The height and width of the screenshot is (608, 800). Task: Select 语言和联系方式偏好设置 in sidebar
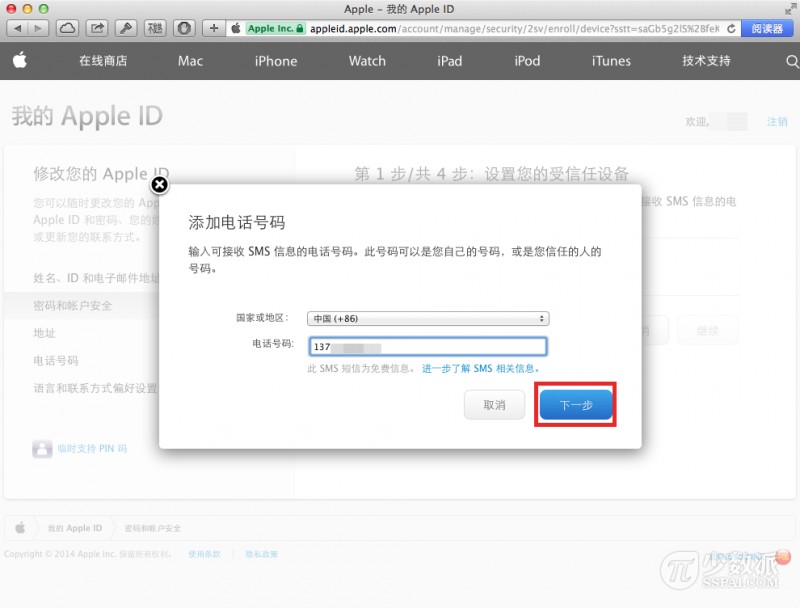tap(95, 388)
